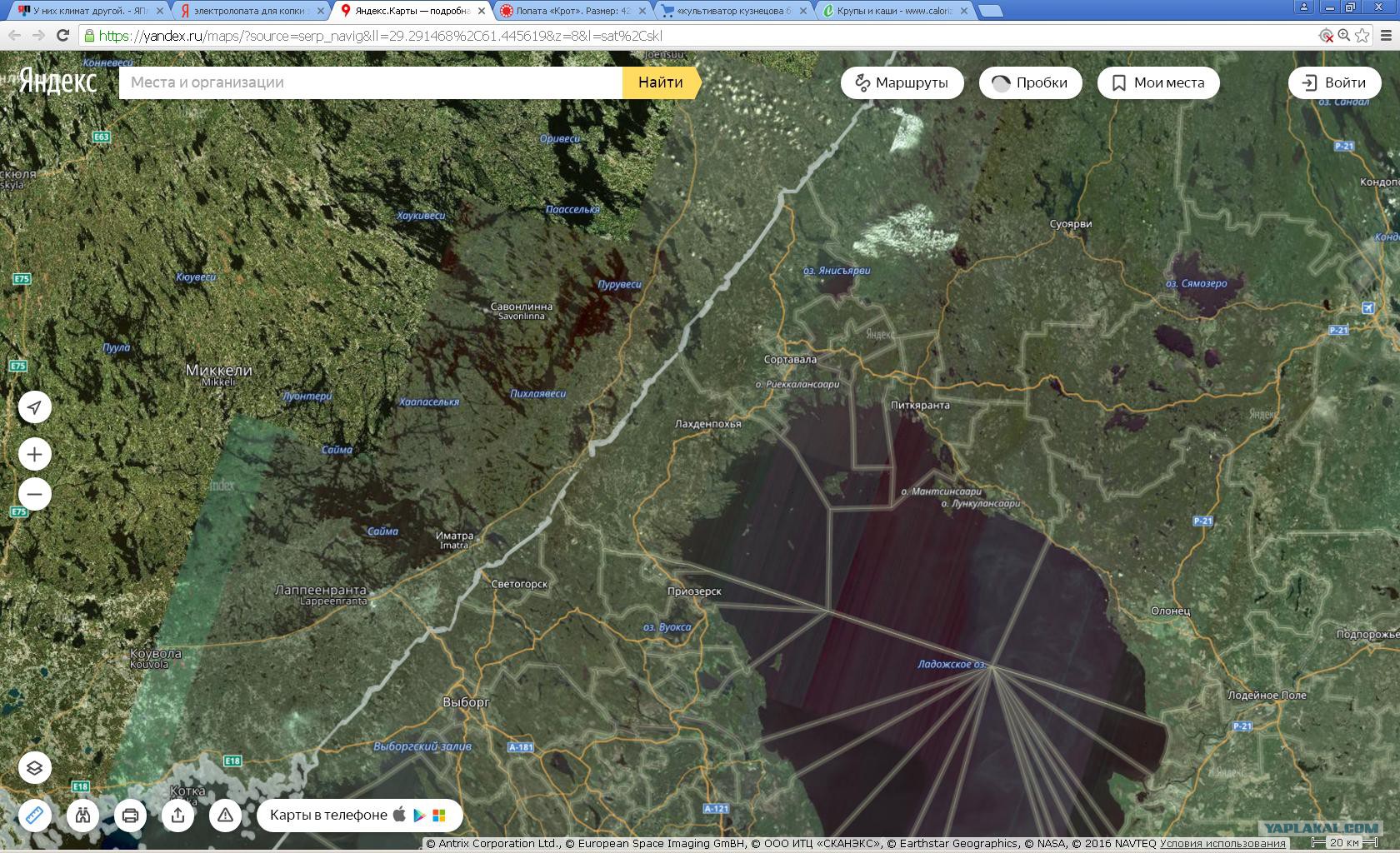Click the zoom magnifier icon in address bar
Screen dimensions: 1400x853
[1344, 35]
